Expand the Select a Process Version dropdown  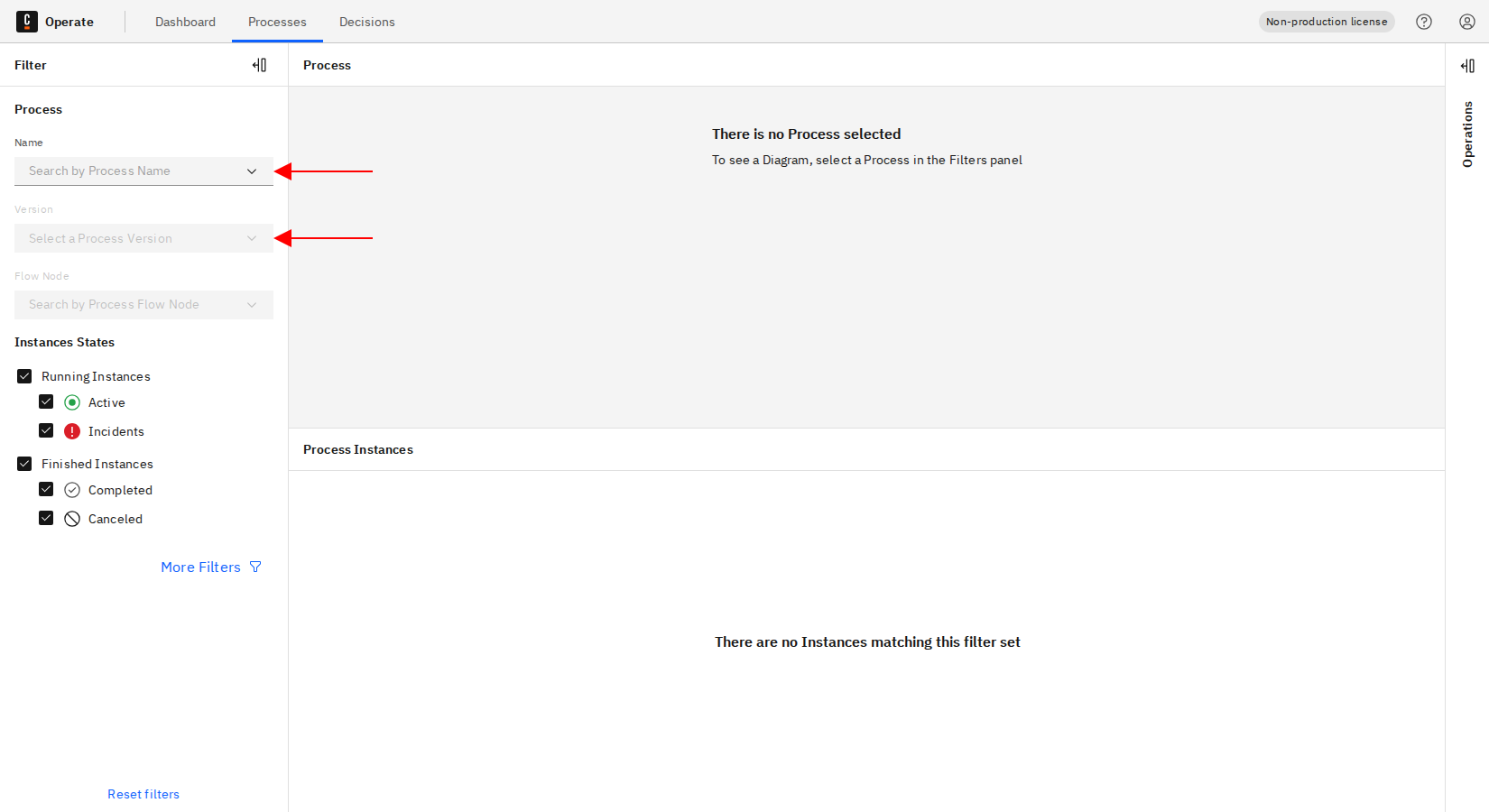tap(143, 238)
